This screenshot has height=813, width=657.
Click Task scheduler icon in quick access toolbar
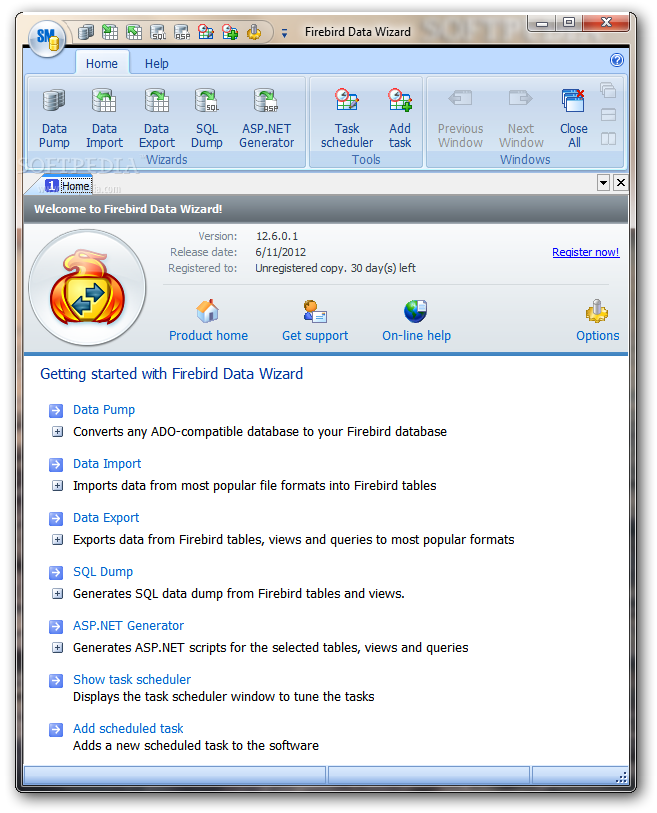(206, 33)
